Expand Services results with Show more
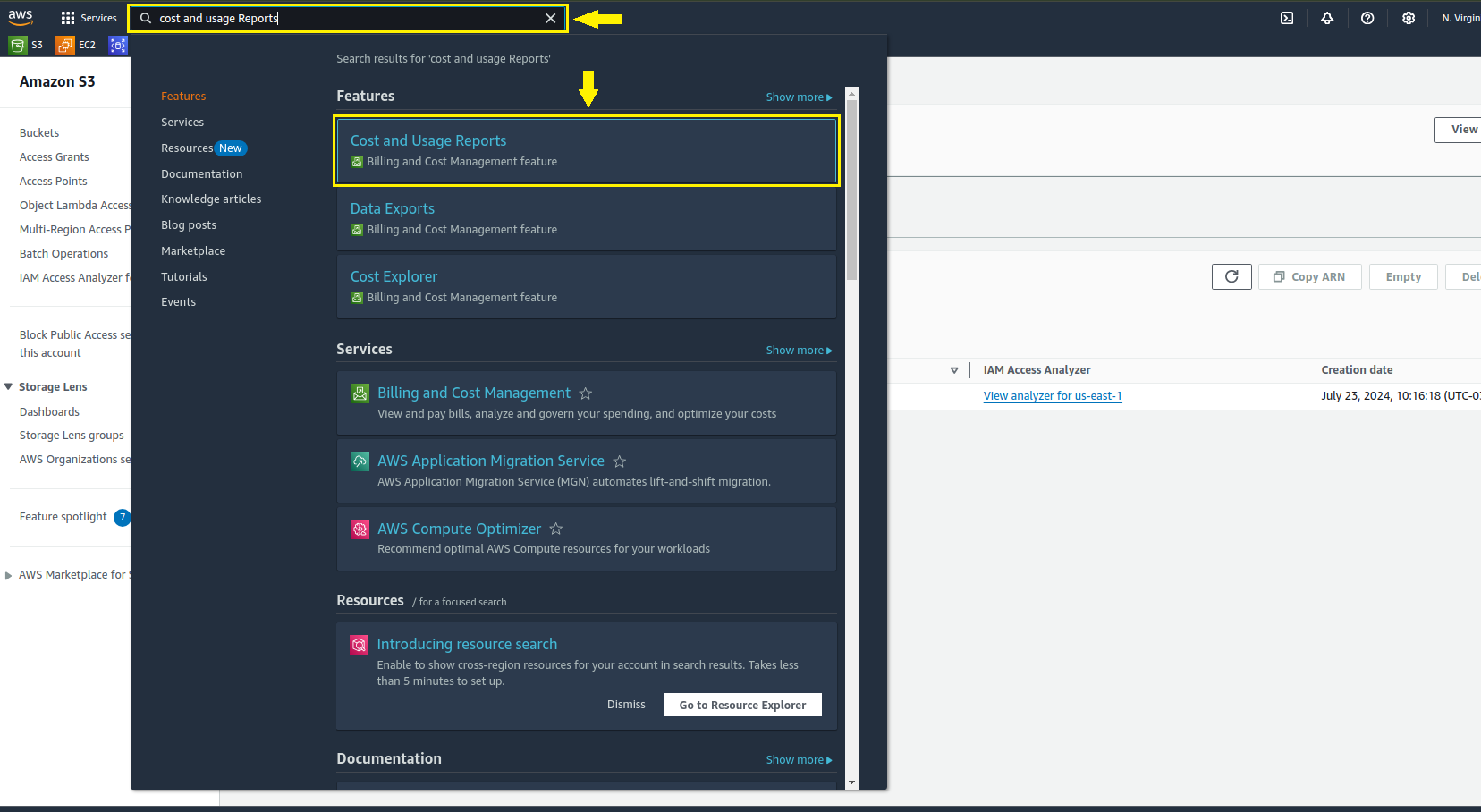The width and height of the screenshot is (1481, 812). pos(798,351)
